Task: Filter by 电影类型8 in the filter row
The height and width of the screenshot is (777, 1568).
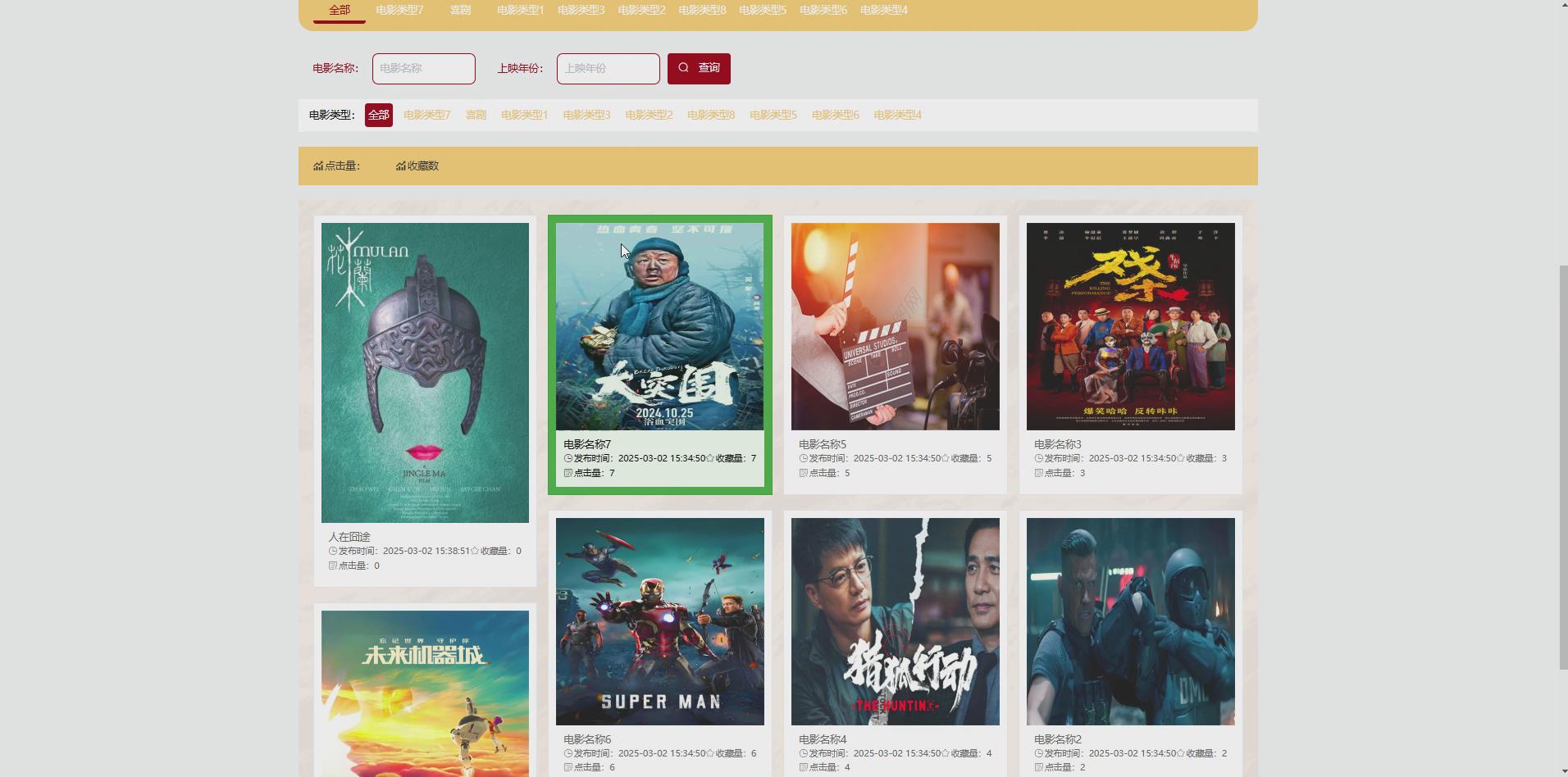Action: coord(711,116)
